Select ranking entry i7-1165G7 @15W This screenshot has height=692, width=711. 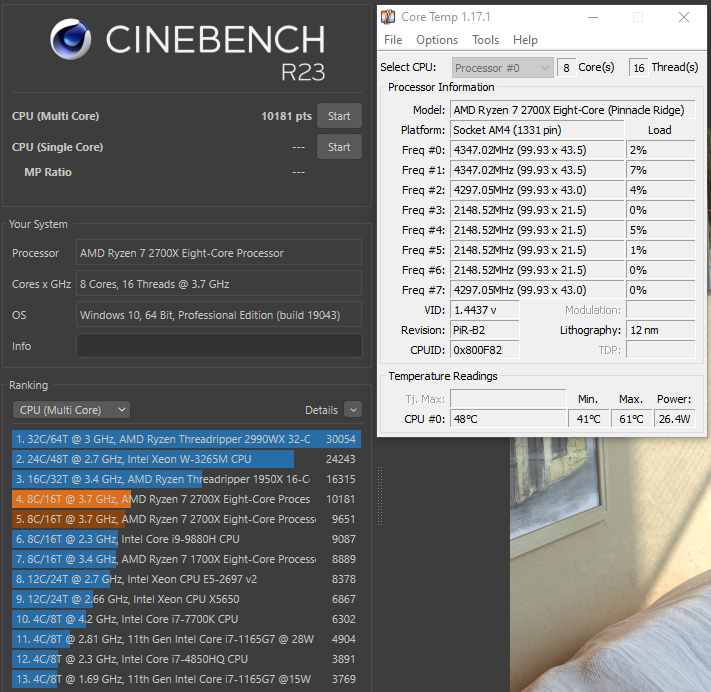point(186,679)
